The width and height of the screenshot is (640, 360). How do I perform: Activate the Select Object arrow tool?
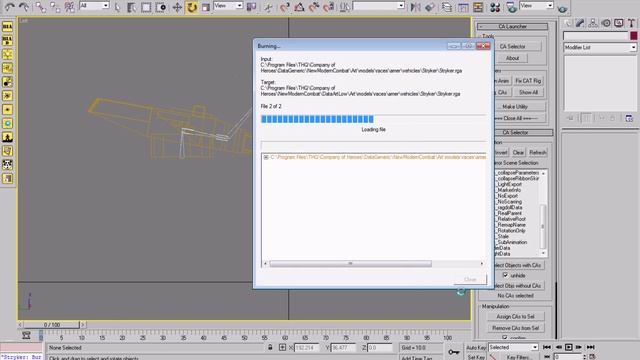pos(118,7)
